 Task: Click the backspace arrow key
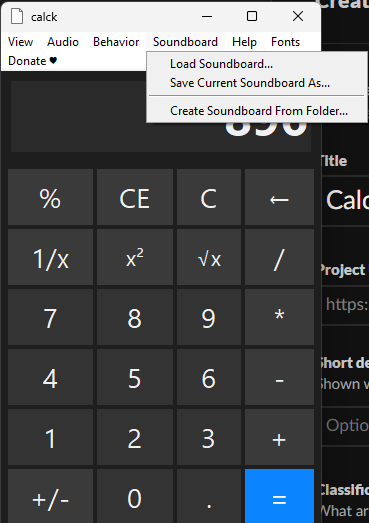click(279, 197)
